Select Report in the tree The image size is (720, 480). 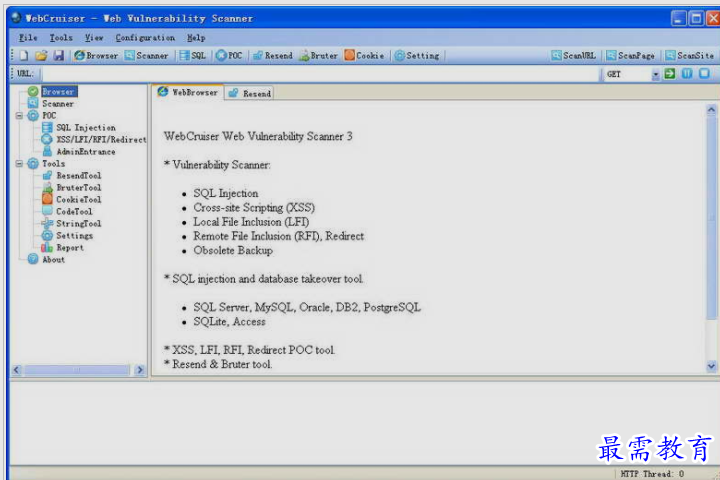(70, 248)
